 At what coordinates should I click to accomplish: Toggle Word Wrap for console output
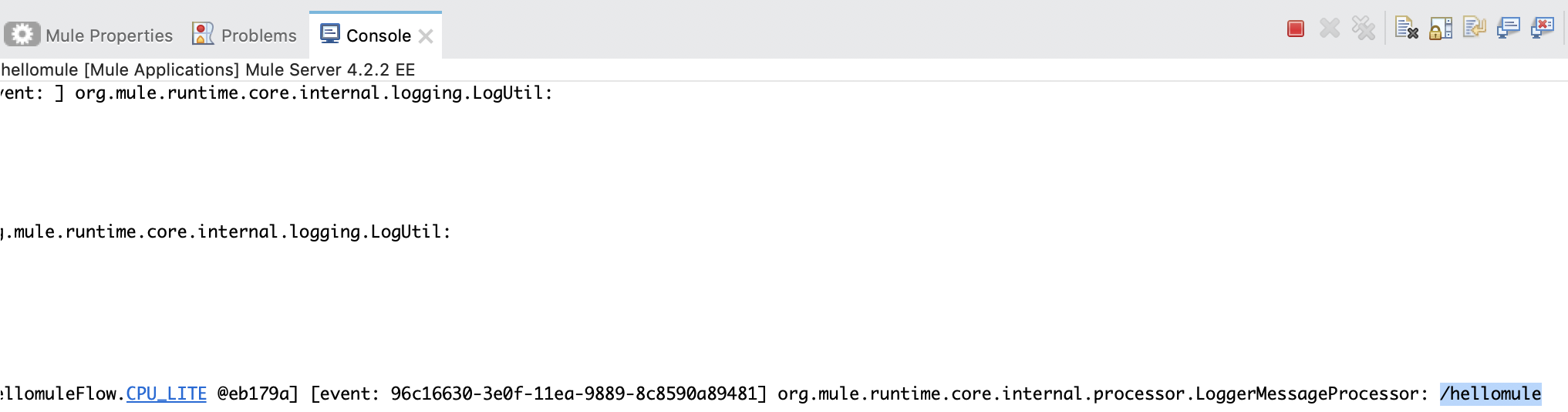pos(1475,29)
